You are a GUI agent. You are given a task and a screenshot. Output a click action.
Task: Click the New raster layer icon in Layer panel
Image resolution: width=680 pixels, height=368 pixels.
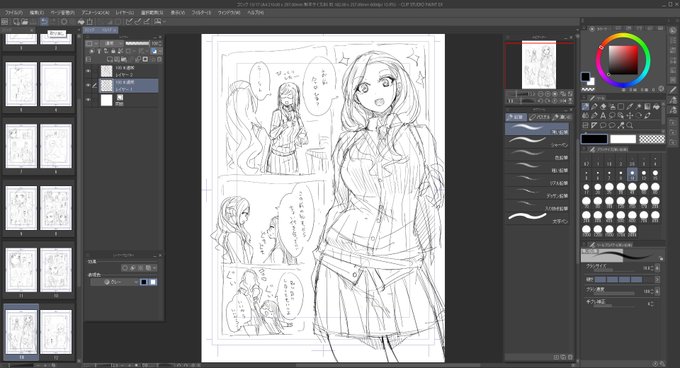pos(110,59)
